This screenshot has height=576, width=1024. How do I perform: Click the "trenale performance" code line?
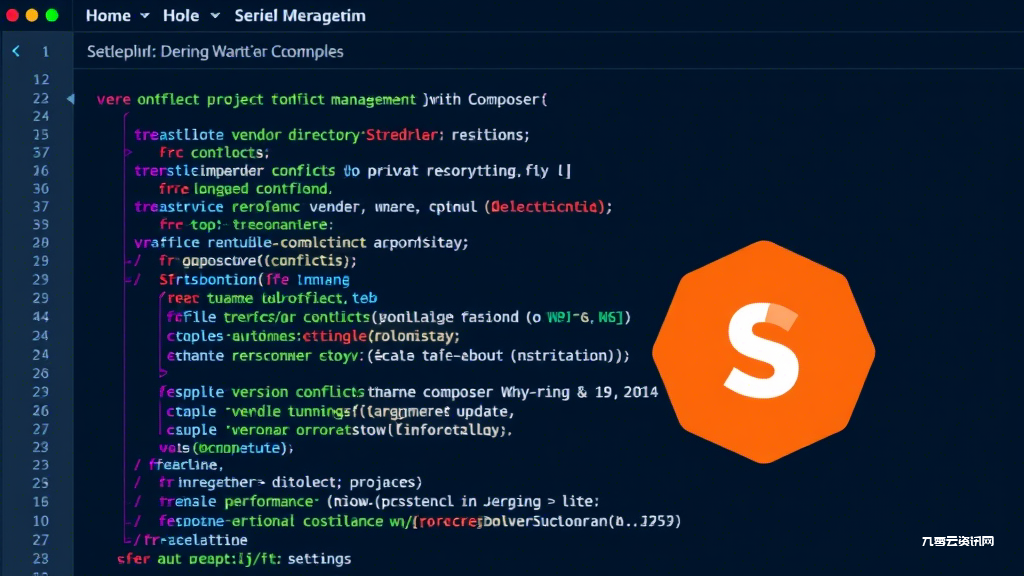coord(379,502)
